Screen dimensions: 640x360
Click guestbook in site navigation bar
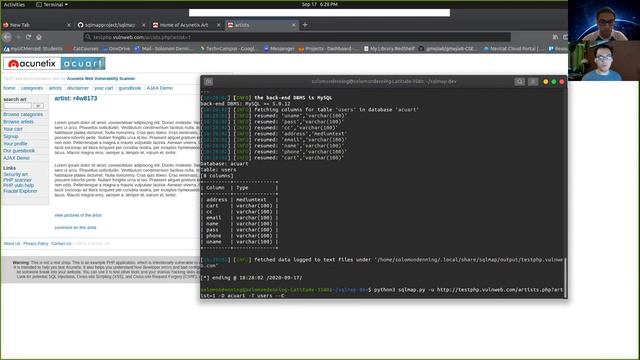[x=129, y=88]
